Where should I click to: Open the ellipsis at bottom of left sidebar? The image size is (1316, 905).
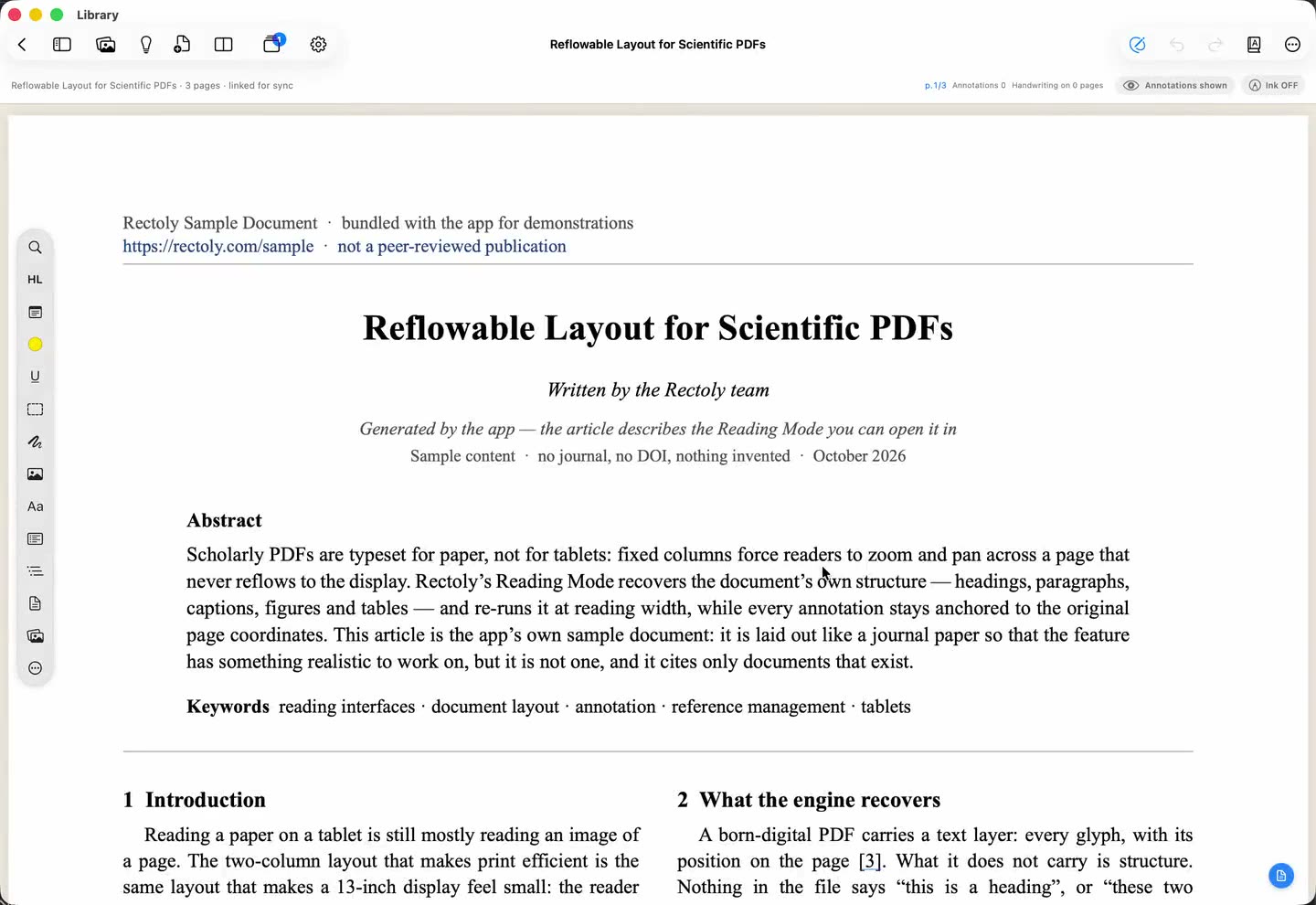coord(35,668)
